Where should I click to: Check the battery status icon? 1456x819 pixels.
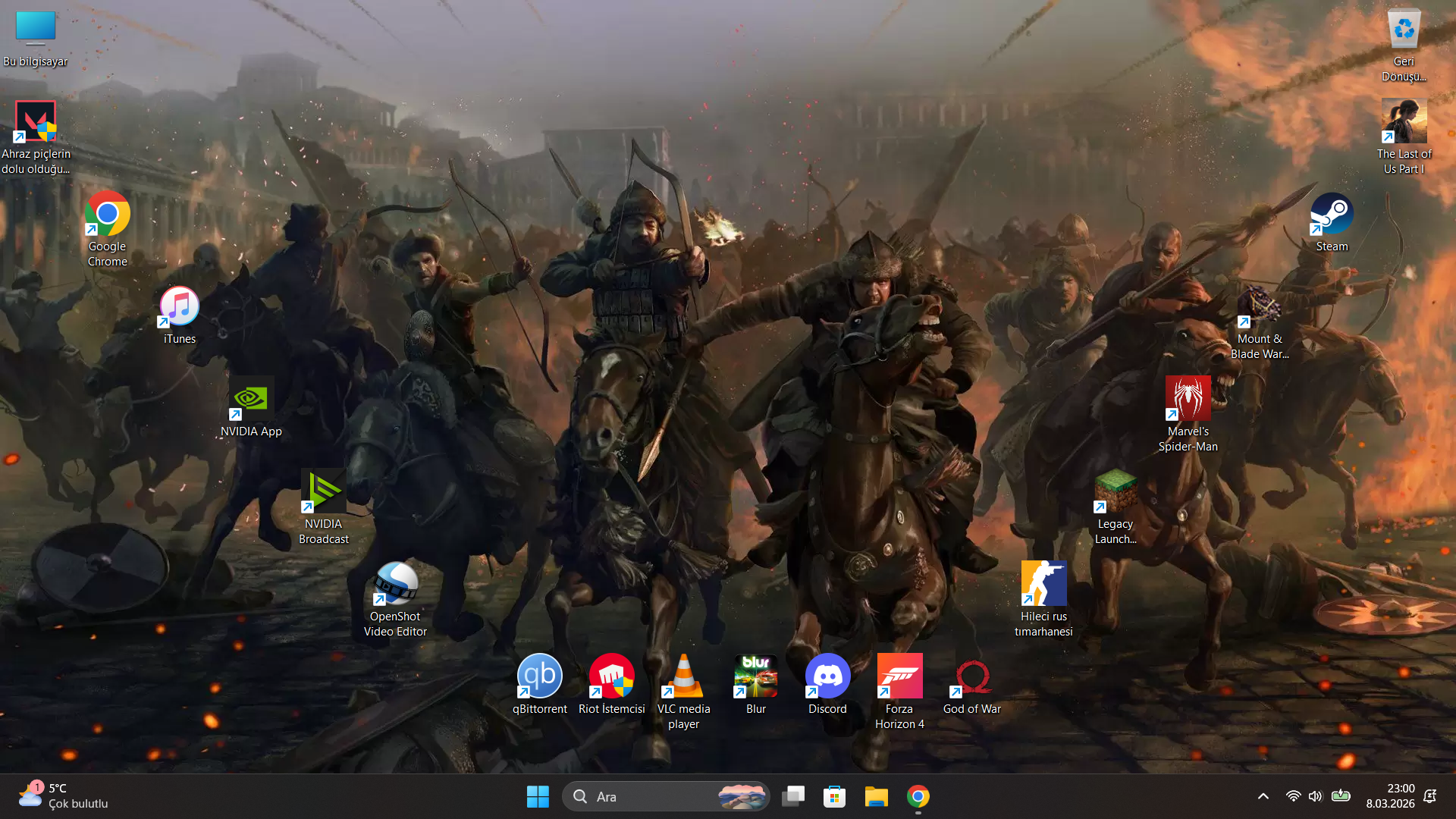click(1341, 796)
